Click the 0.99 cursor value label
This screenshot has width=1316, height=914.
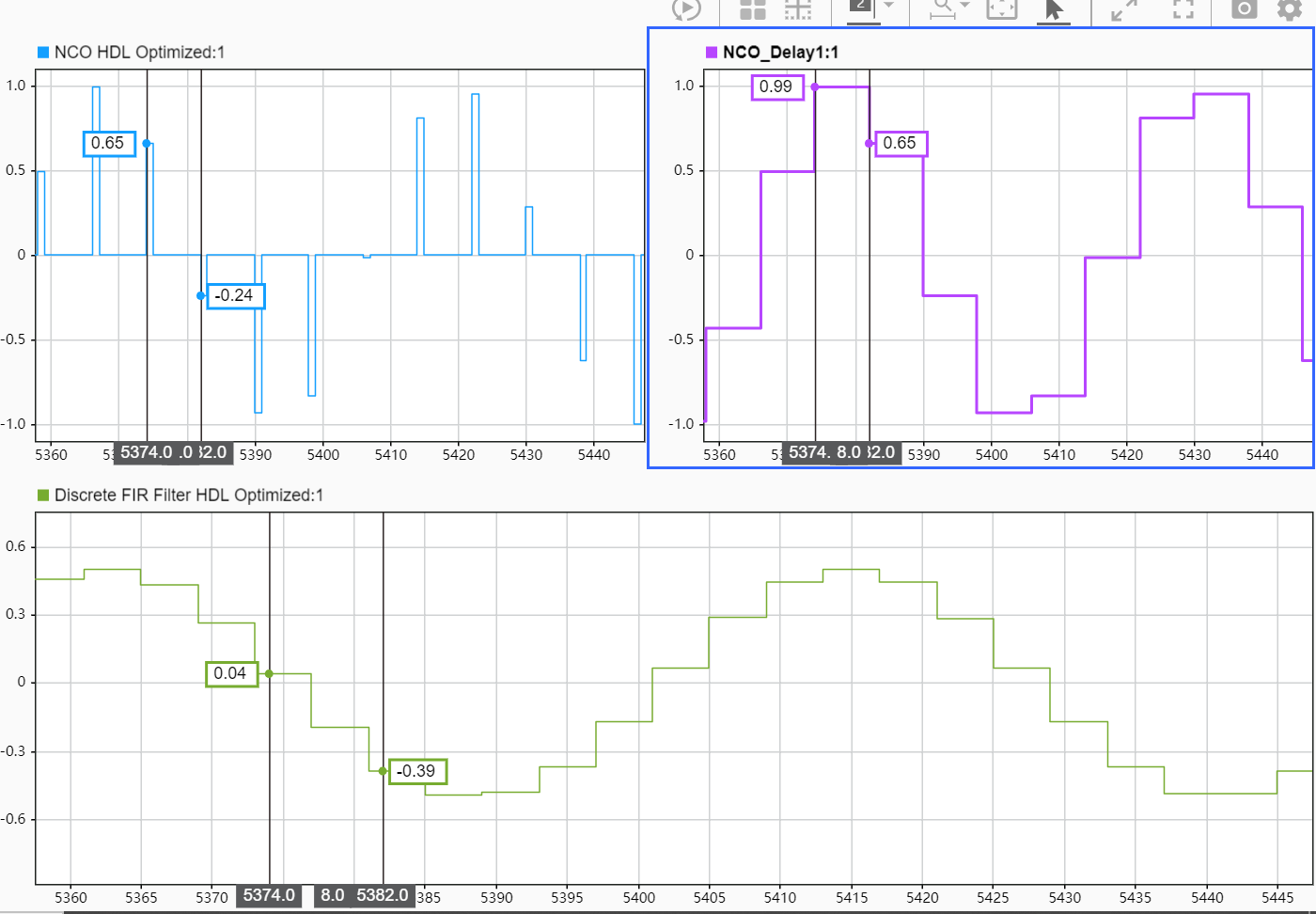click(x=777, y=86)
